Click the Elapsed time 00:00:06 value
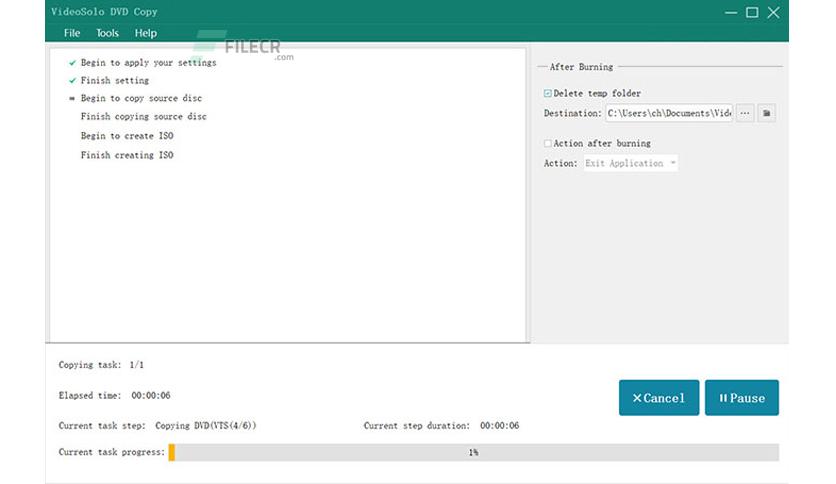836x484 pixels. [x=151, y=396]
